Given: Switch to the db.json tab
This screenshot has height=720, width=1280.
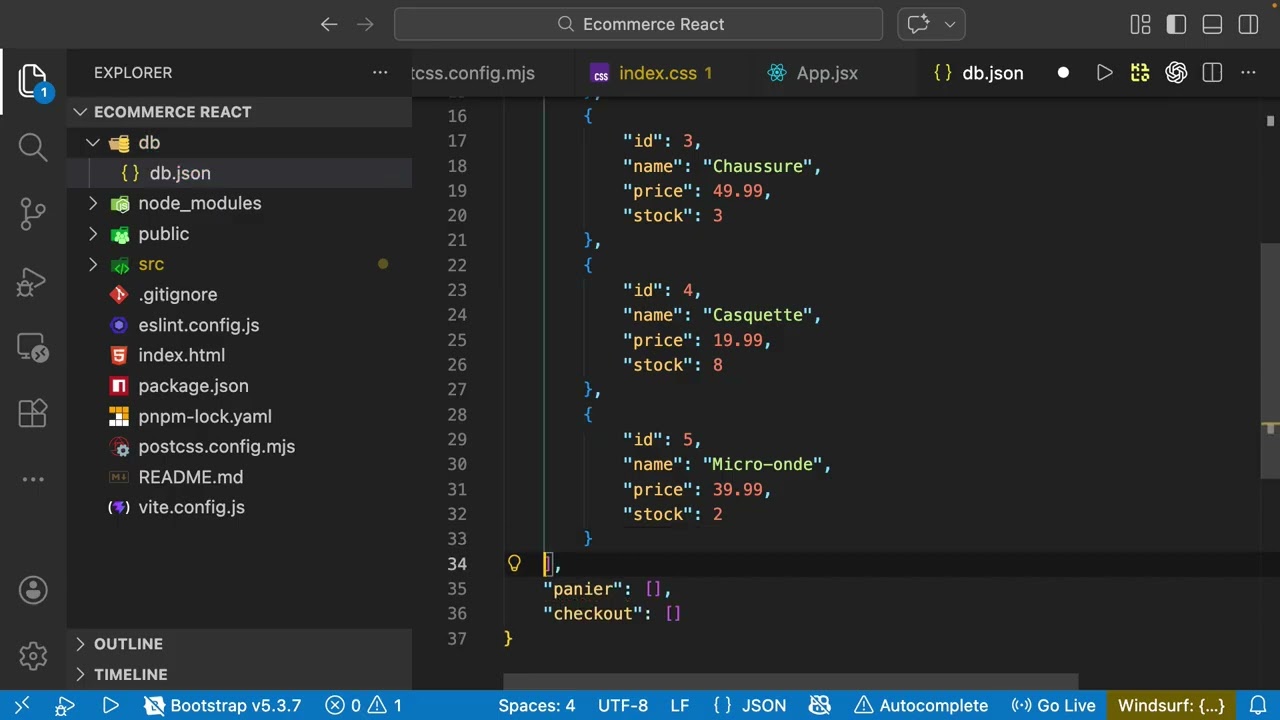Looking at the screenshot, I should [x=992, y=73].
